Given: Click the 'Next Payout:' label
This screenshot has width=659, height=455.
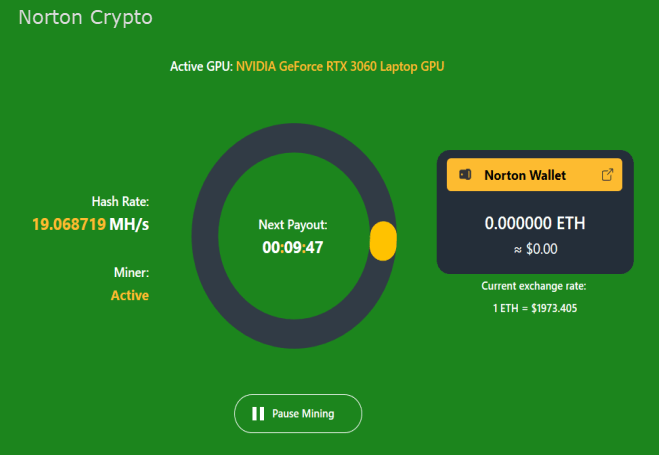Looking at the screenshot, I should coord(293,225).
